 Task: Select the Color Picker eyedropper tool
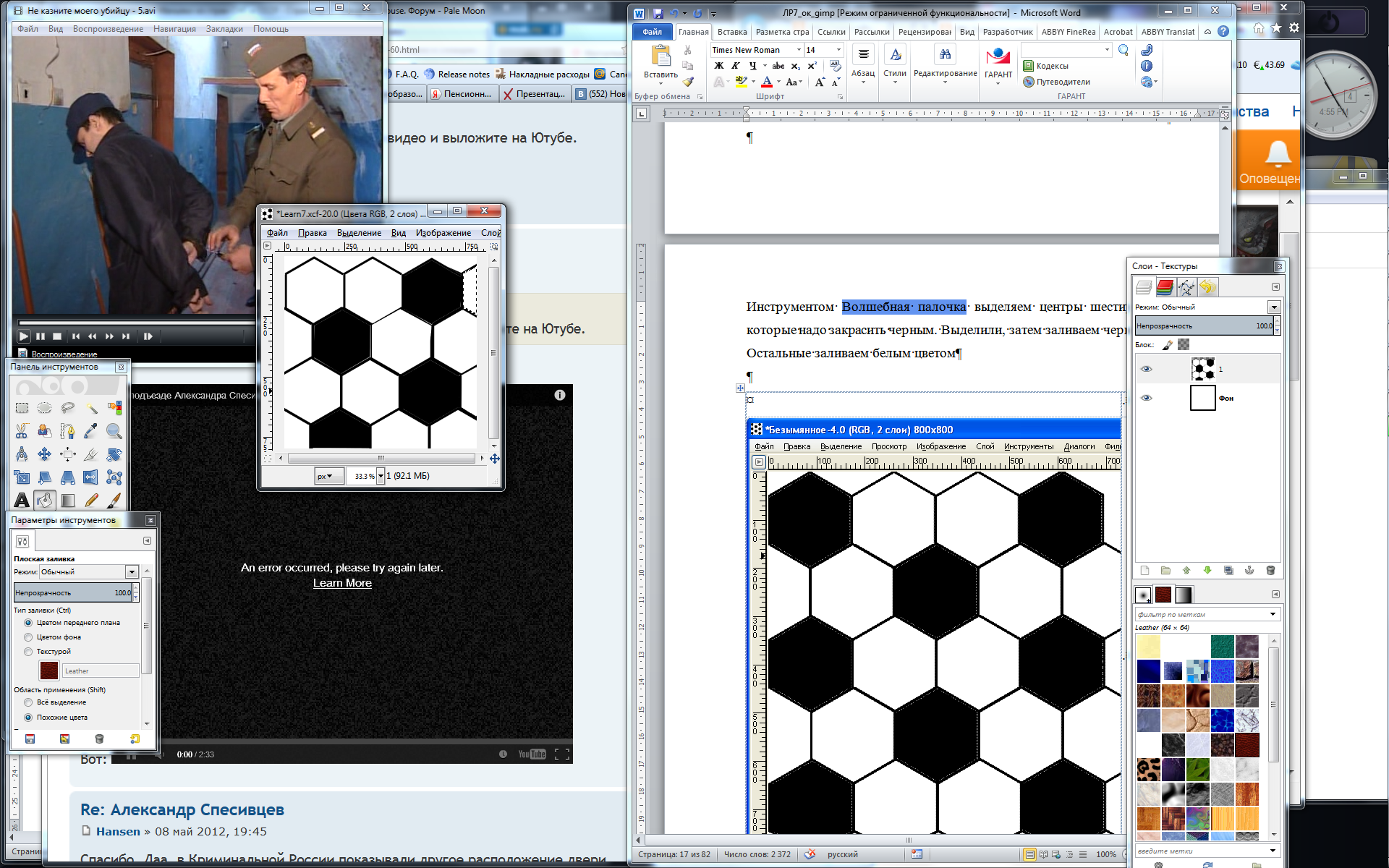click(91, 431)
